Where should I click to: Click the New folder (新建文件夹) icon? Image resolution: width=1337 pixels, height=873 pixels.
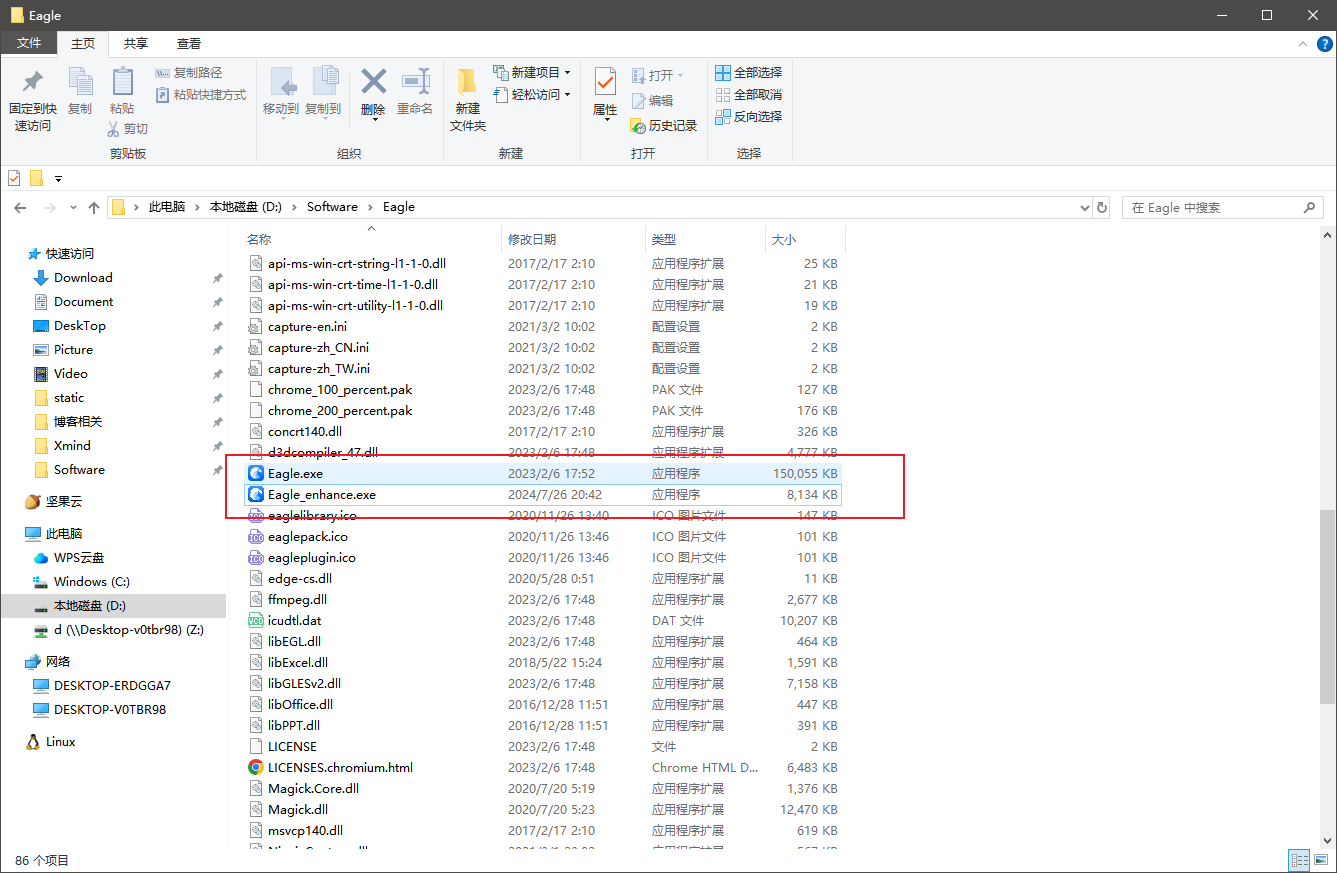point(467,82)
